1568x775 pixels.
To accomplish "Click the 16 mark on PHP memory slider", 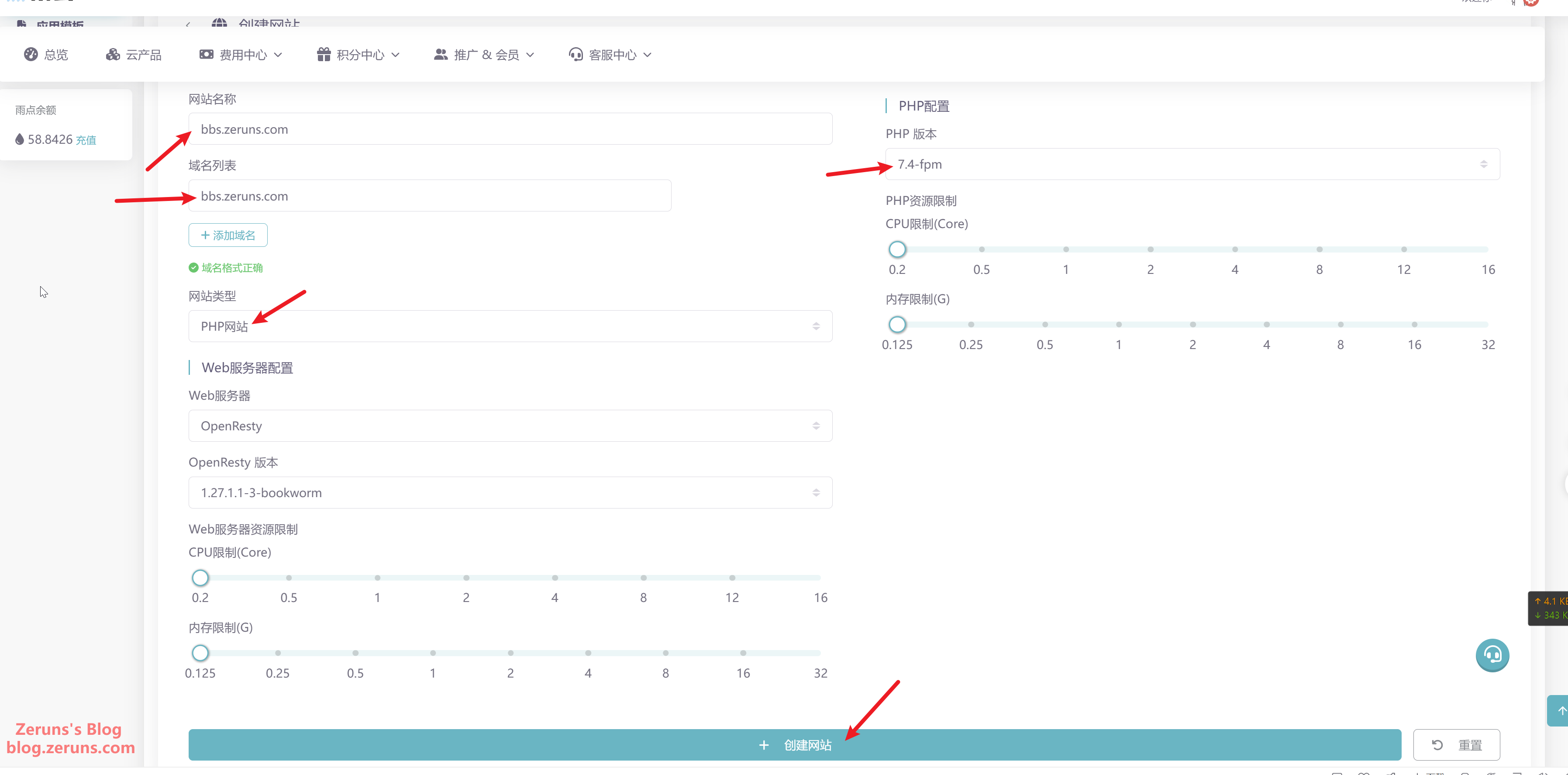I will tap(1415, 325).
